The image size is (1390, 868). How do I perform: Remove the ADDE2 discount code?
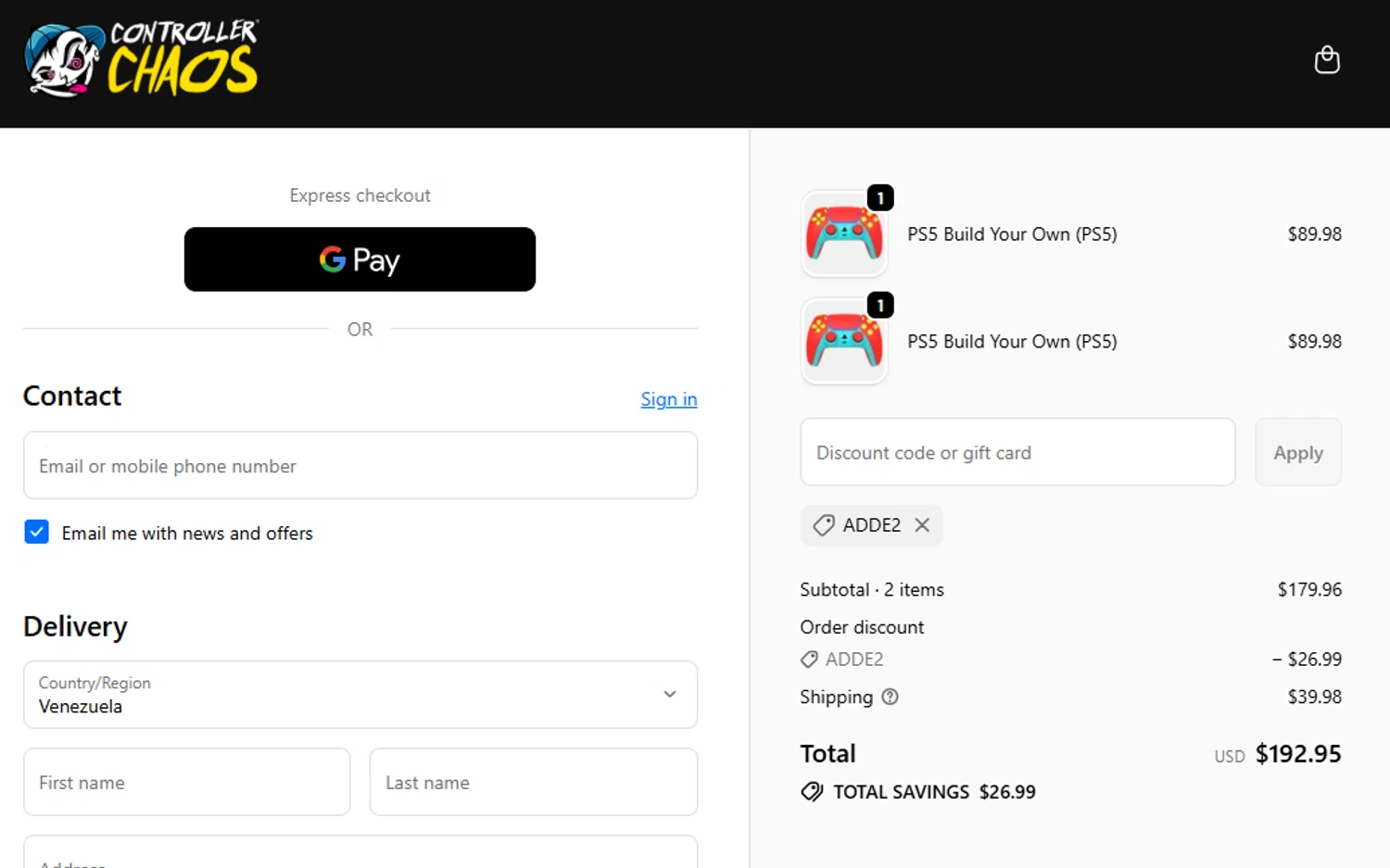(x=922, y=525)
